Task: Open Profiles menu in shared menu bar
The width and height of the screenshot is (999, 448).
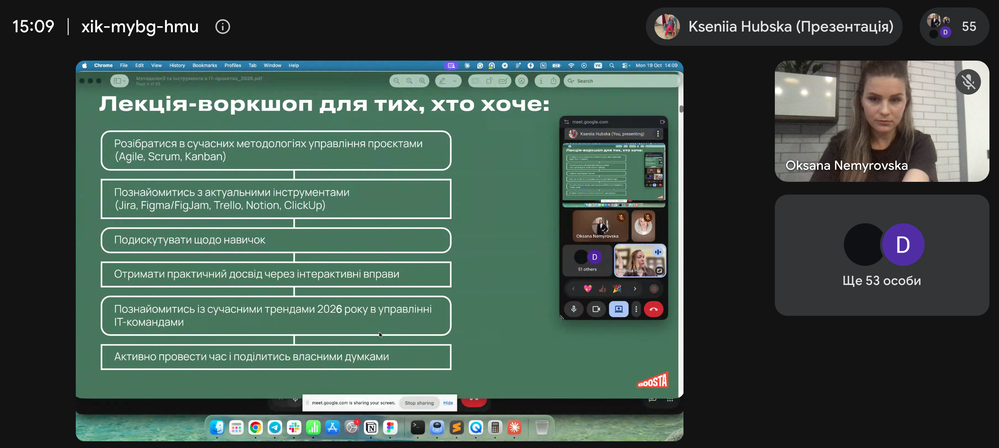Action: pyautogui.click(x=233, y=65)
